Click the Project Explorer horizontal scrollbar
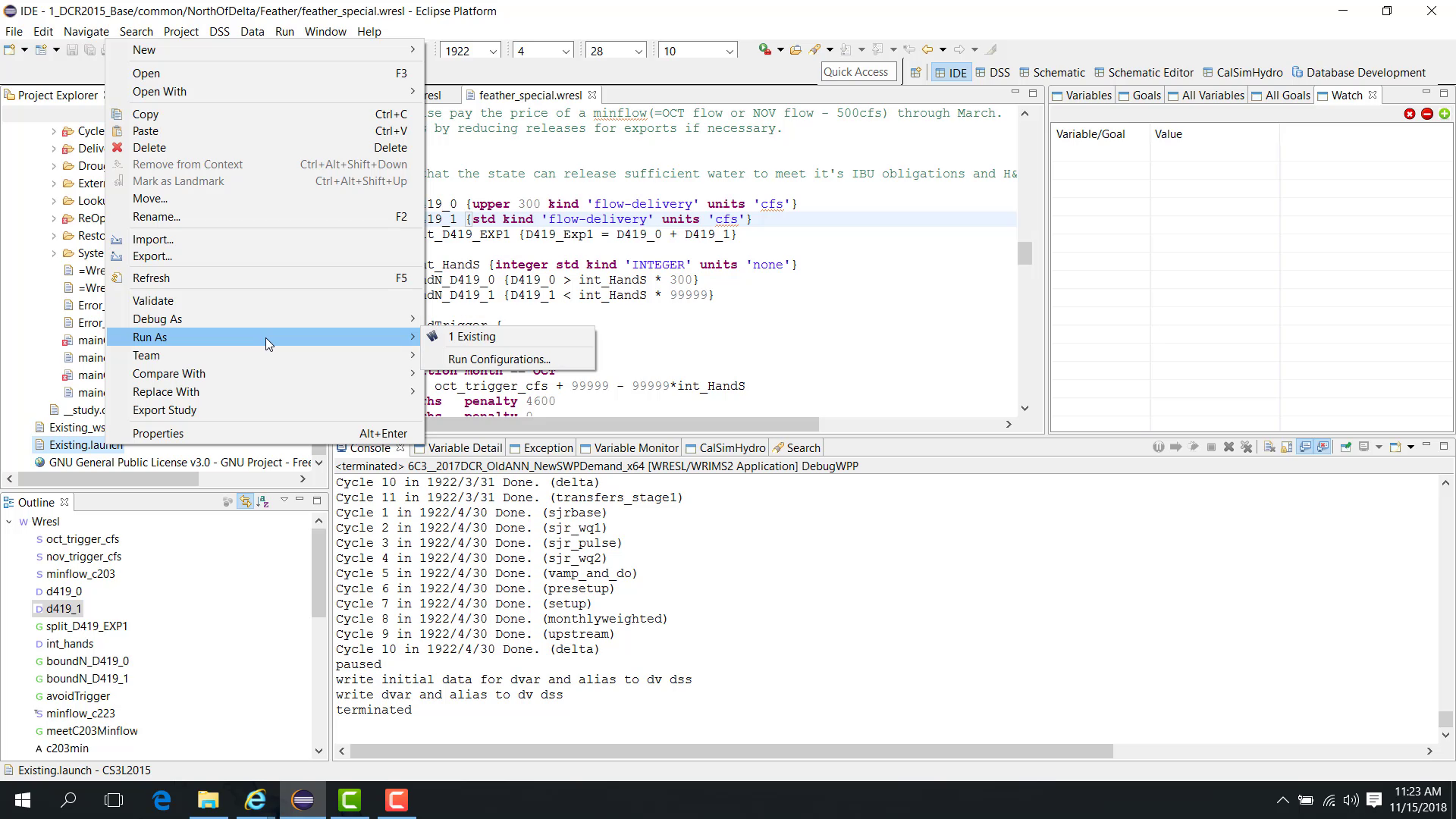The image size is (1456, 819). click(x=108, y=479)
